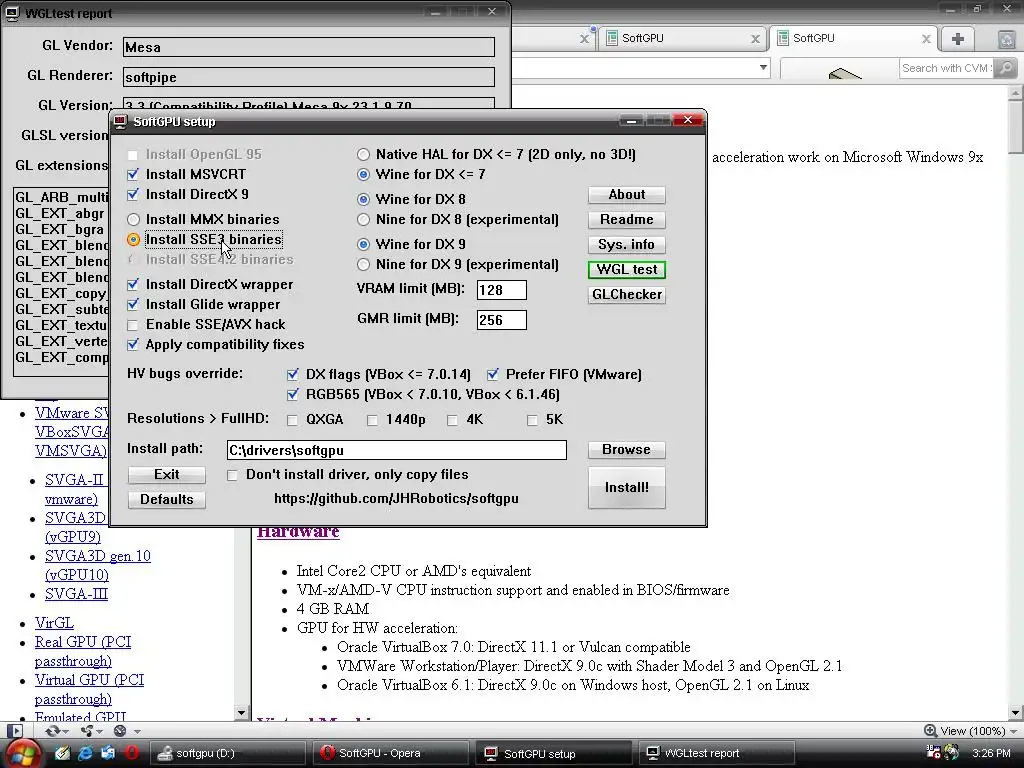Click the page icon on the active SoftGPU tab
1024x768 pixels.
pyautogui.click(x=782, y=39)
